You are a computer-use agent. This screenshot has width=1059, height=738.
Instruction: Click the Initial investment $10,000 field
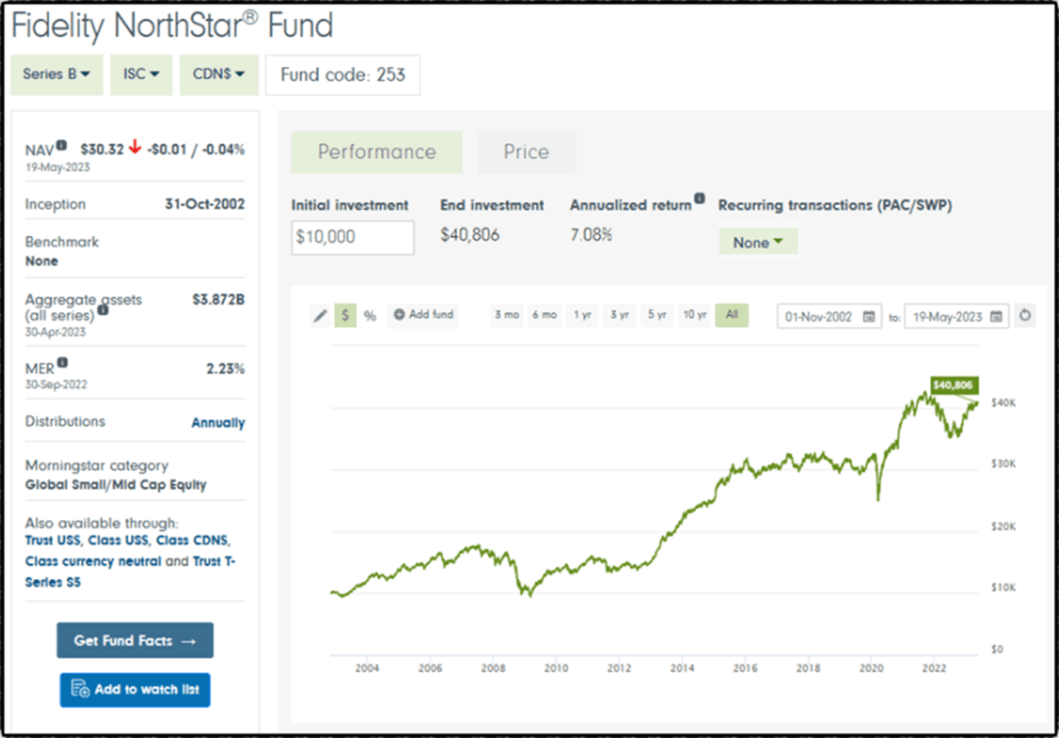(353, 237)
